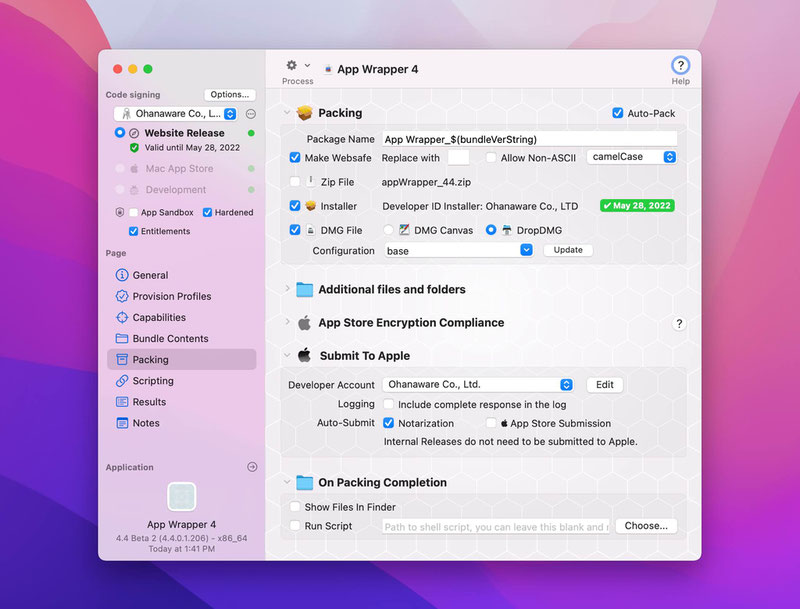This screenshot has width=800, height=609.
Task: Select the Website Release radio button
Action: 120,133
